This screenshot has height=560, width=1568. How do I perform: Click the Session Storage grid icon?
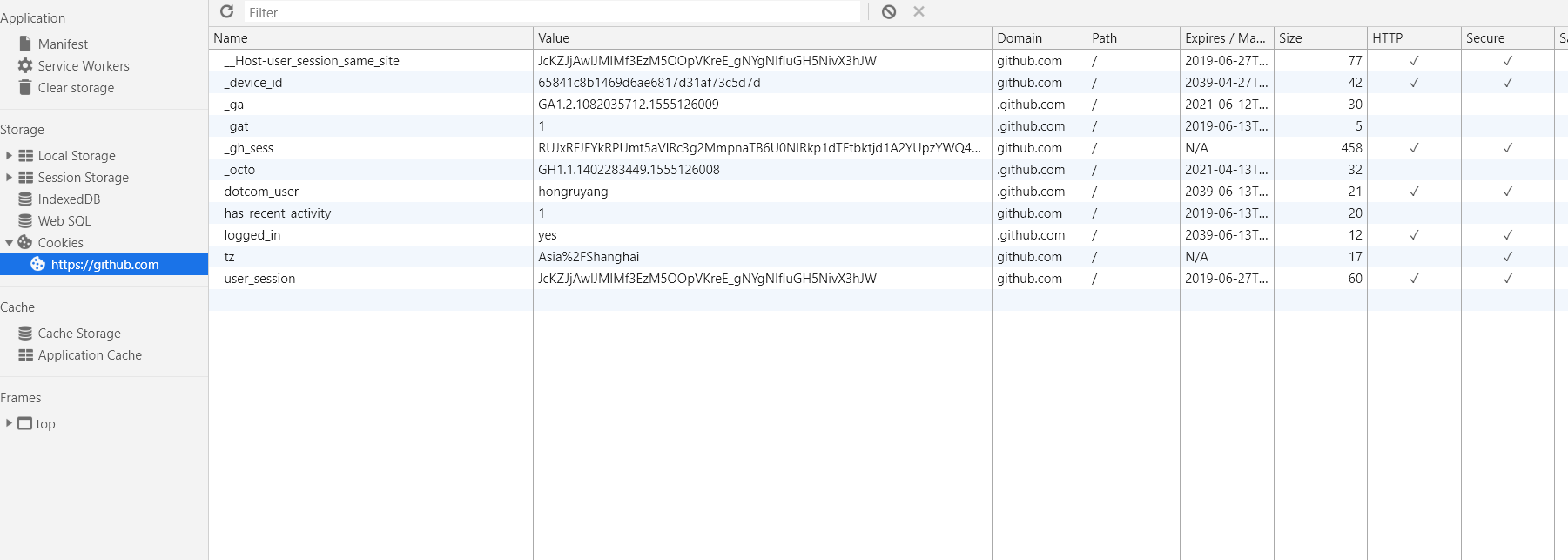click(x=26, y=177)
